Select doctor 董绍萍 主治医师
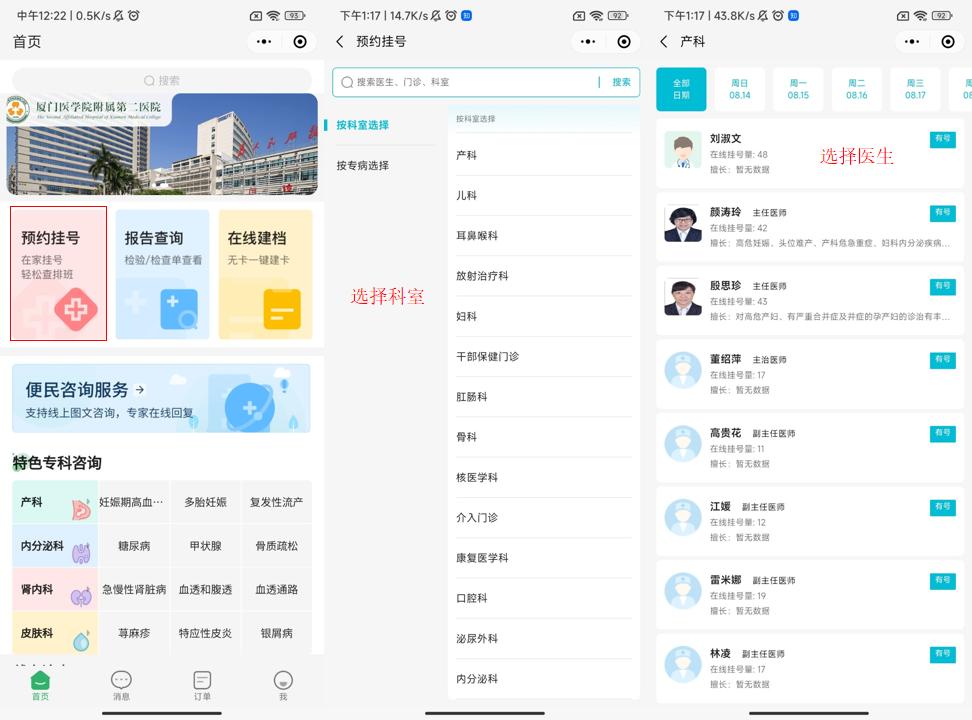The image size is (972, 720). click(810, 374)
